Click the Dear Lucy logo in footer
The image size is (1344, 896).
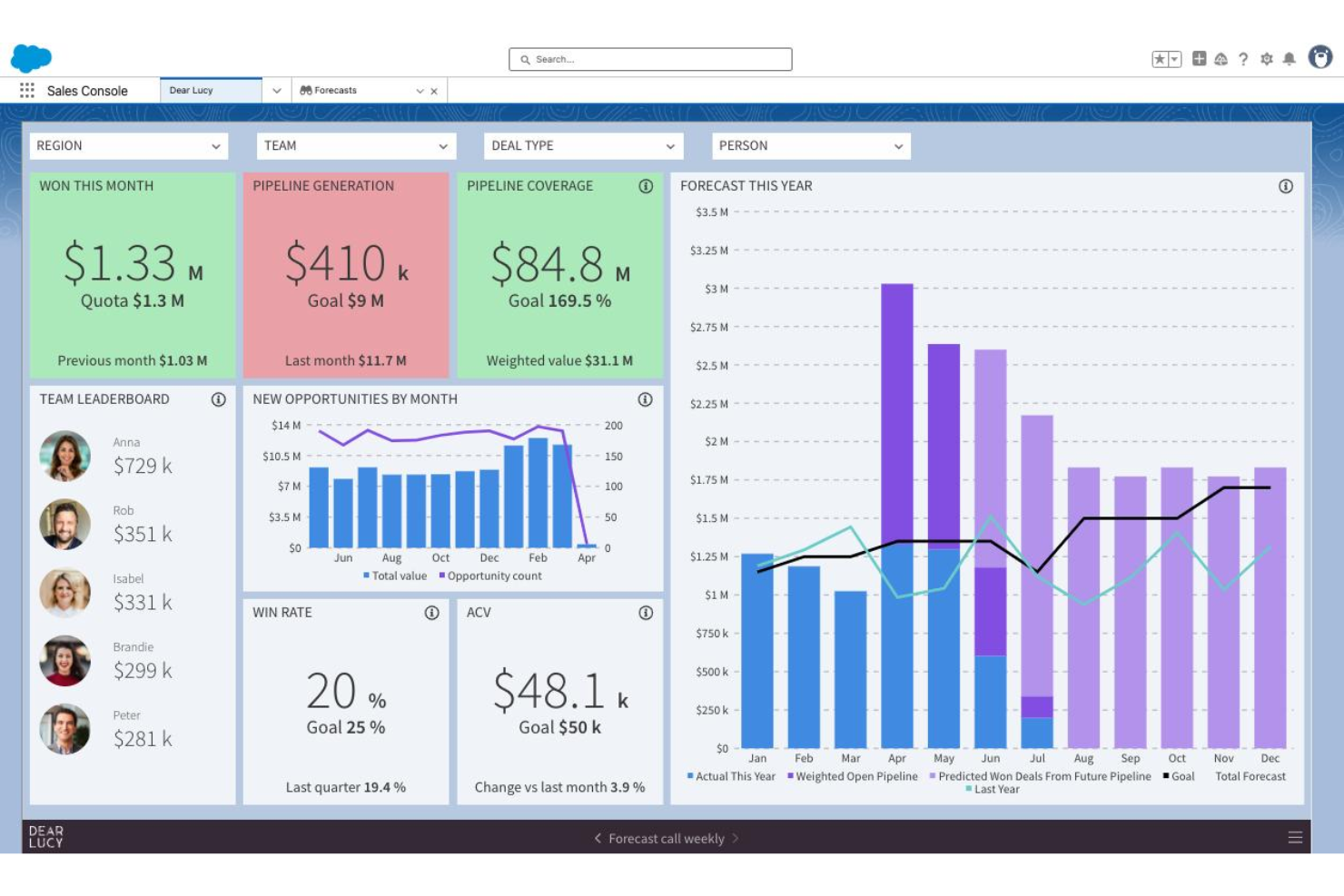(46, 837)
